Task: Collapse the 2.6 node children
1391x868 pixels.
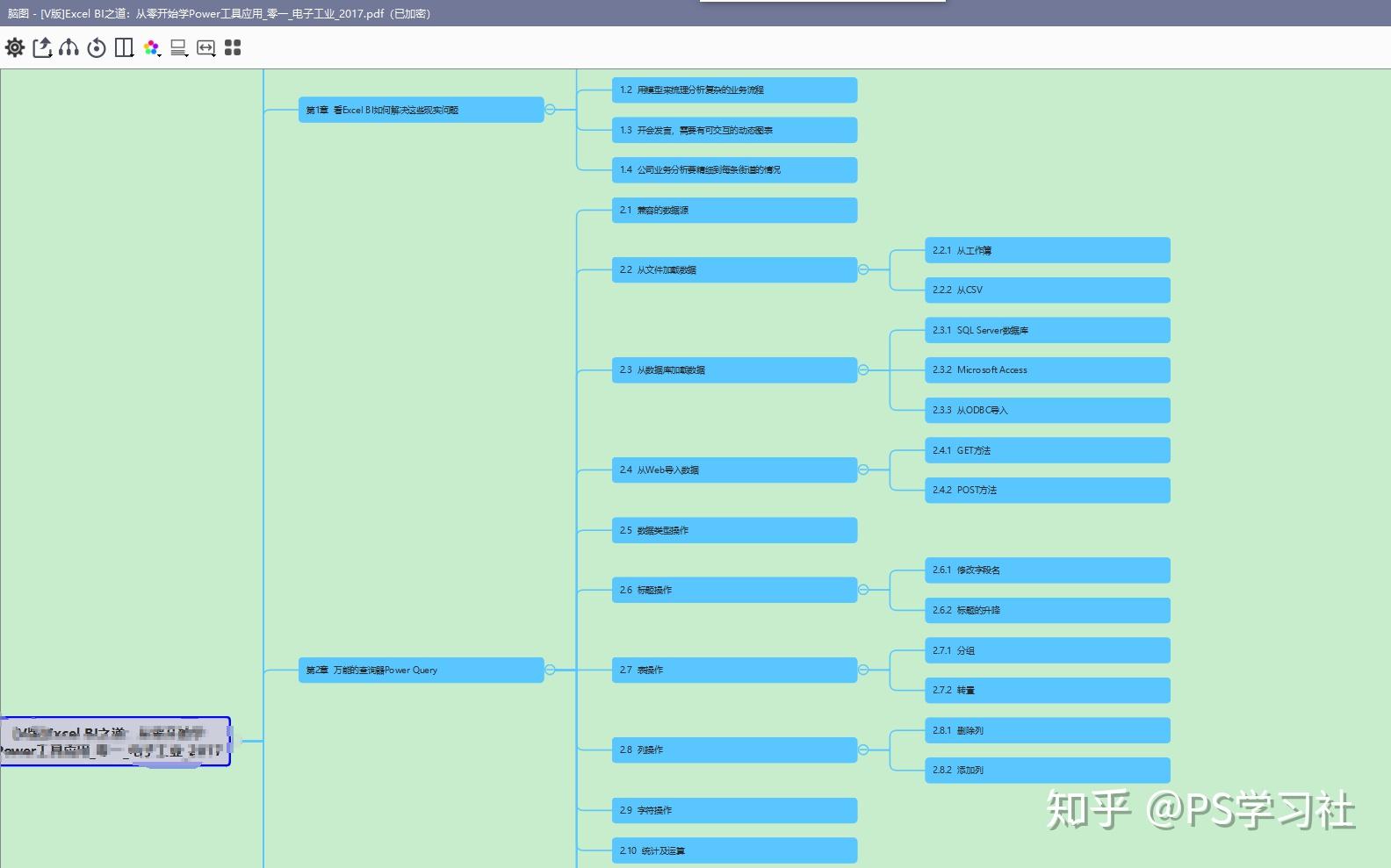Action: coord(863,590)
